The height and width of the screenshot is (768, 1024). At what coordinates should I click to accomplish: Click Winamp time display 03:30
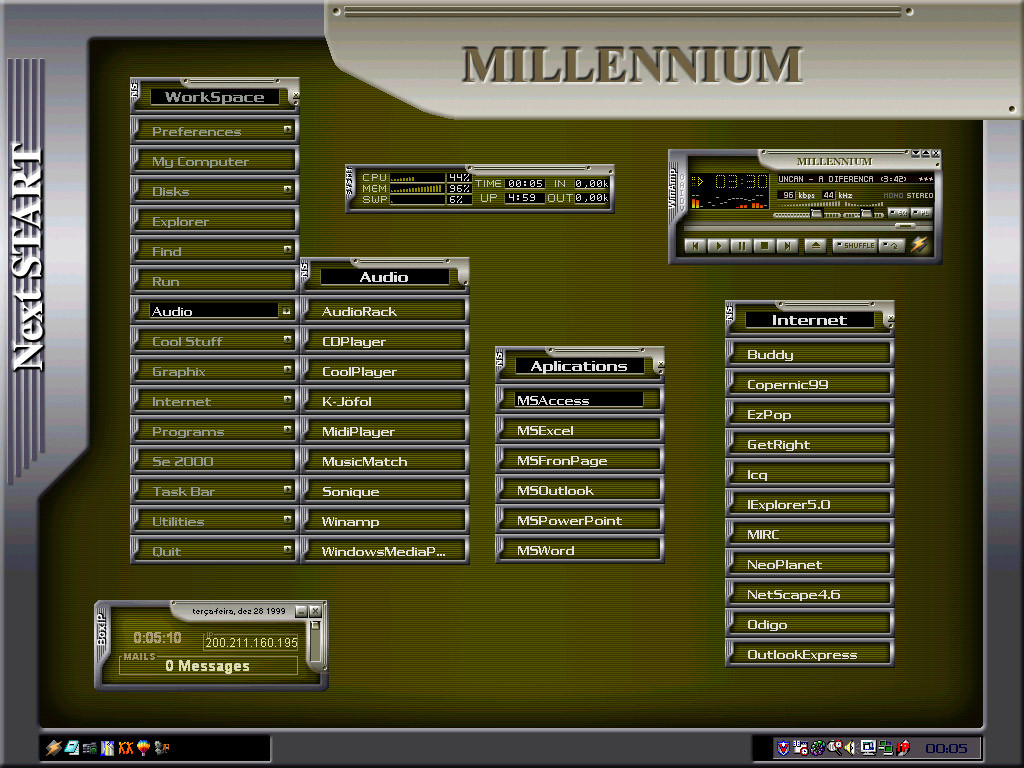(742, 181)
